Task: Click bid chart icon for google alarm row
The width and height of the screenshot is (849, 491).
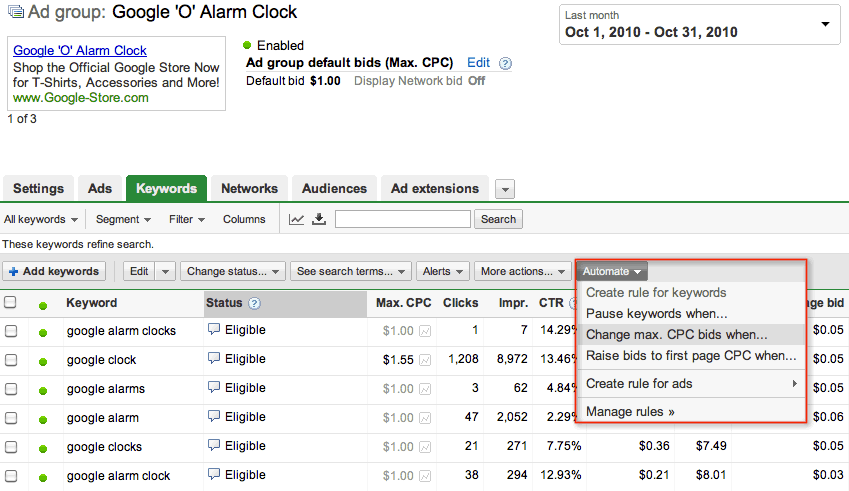Action: pos(425,418)
